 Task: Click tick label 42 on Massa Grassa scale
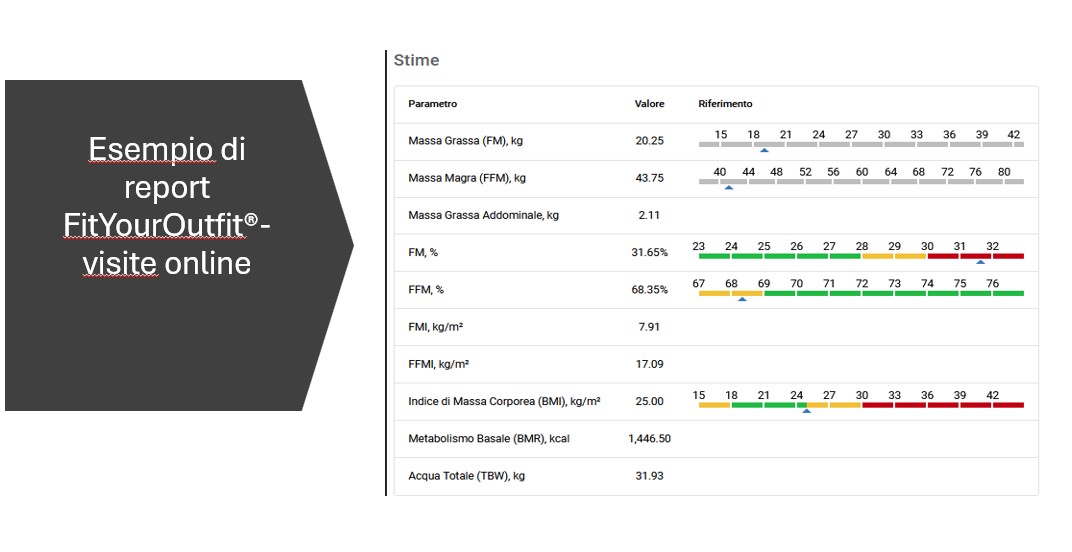click(x=1013, y=135)
